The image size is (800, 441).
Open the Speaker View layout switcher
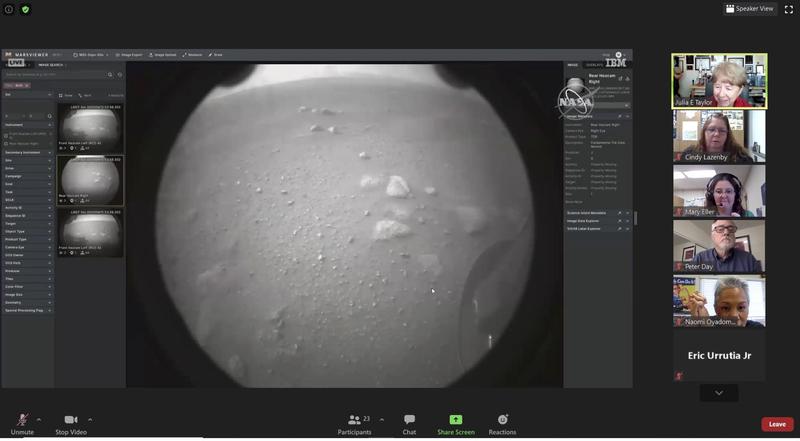click(749, 9)
